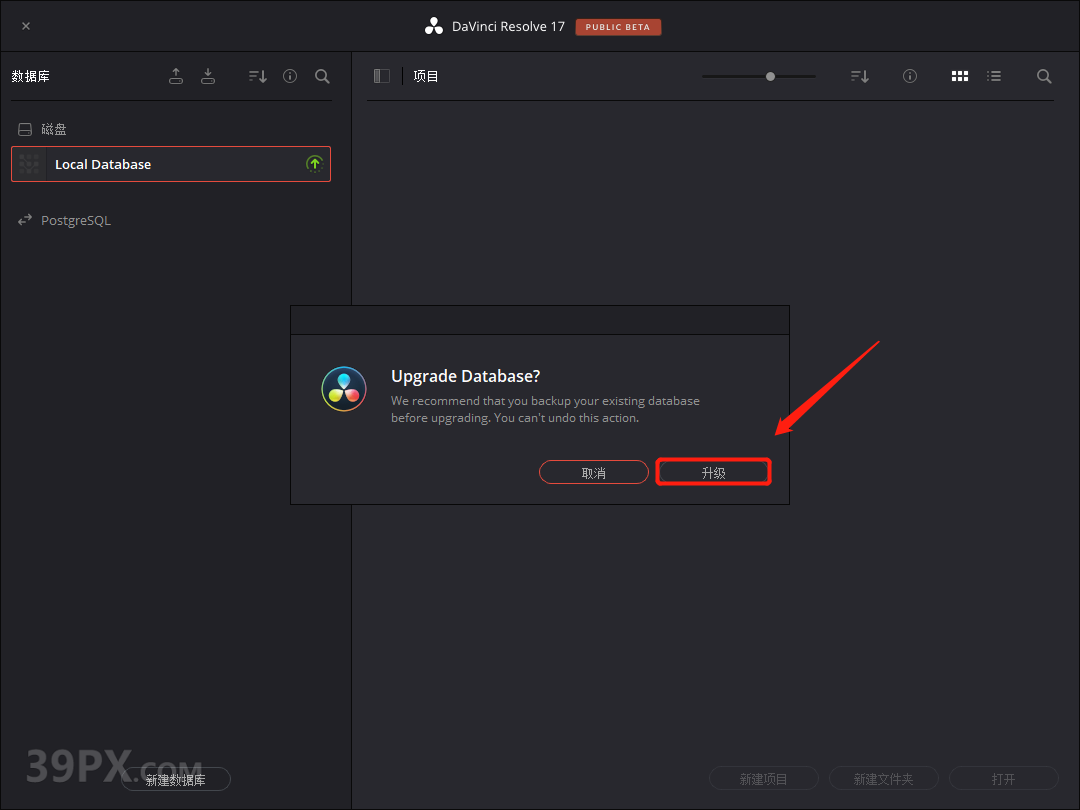Switch projects to thumbnail grid view
Image resolution: width=1080 pixels, height=810 pixels.
[959, 76]
